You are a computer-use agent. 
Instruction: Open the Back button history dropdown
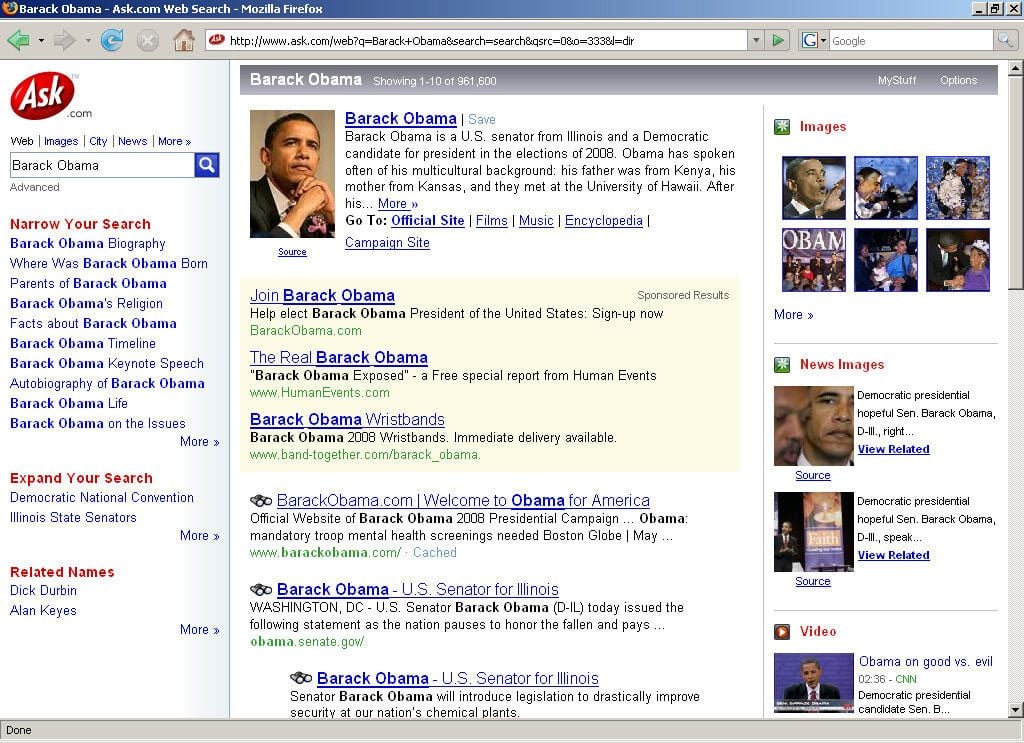click(41, 40)
